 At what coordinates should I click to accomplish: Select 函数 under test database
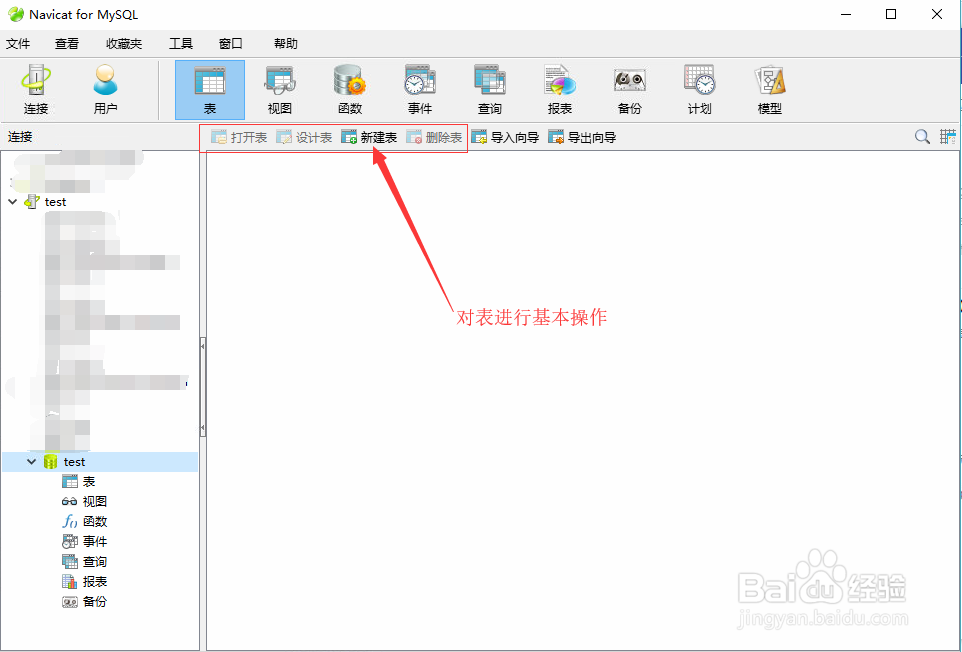click(x=85, y=521)
